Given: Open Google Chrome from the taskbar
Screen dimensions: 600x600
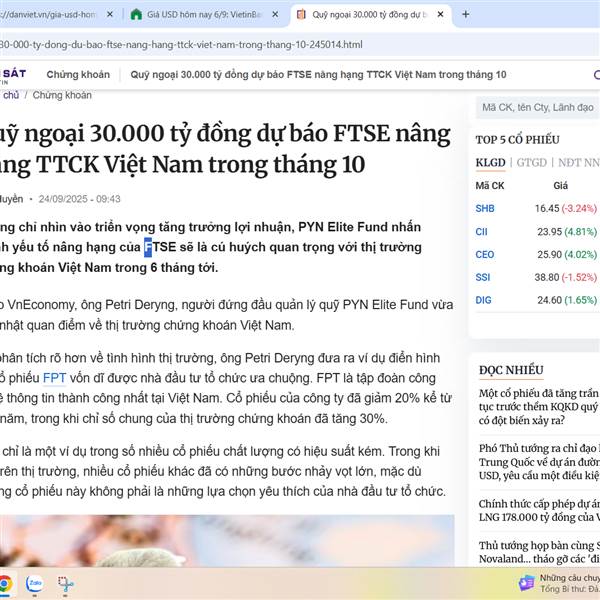Looking at the screenshot, I should point(5,584).
